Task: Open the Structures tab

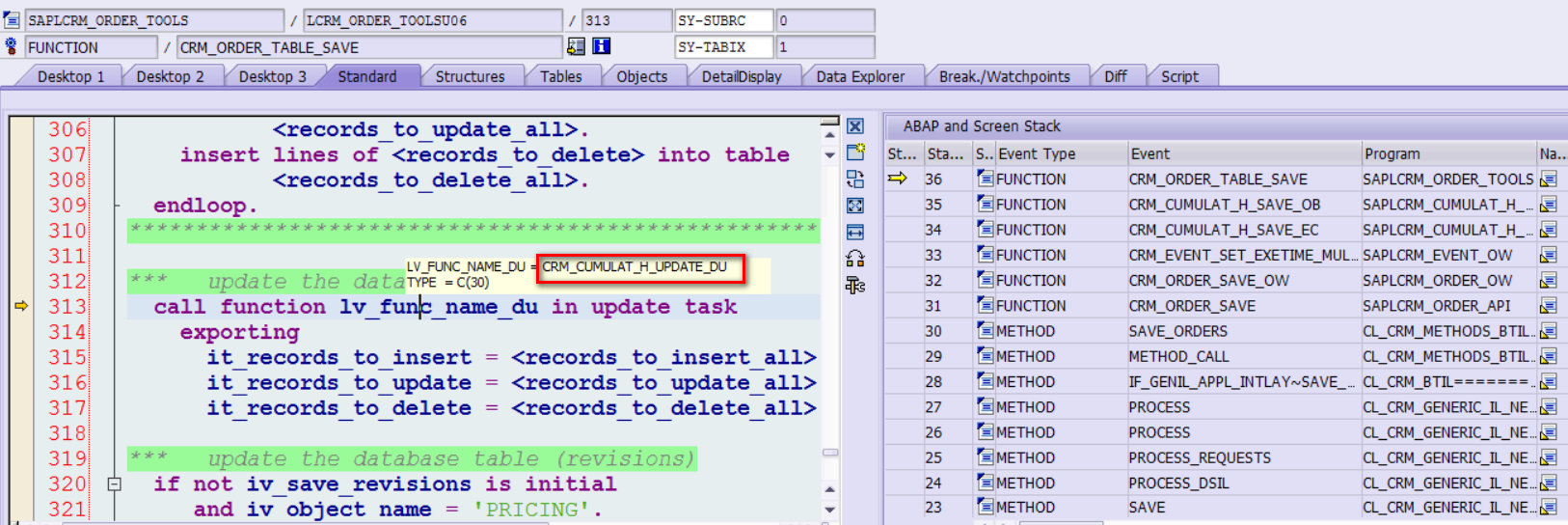Action: 470,76
